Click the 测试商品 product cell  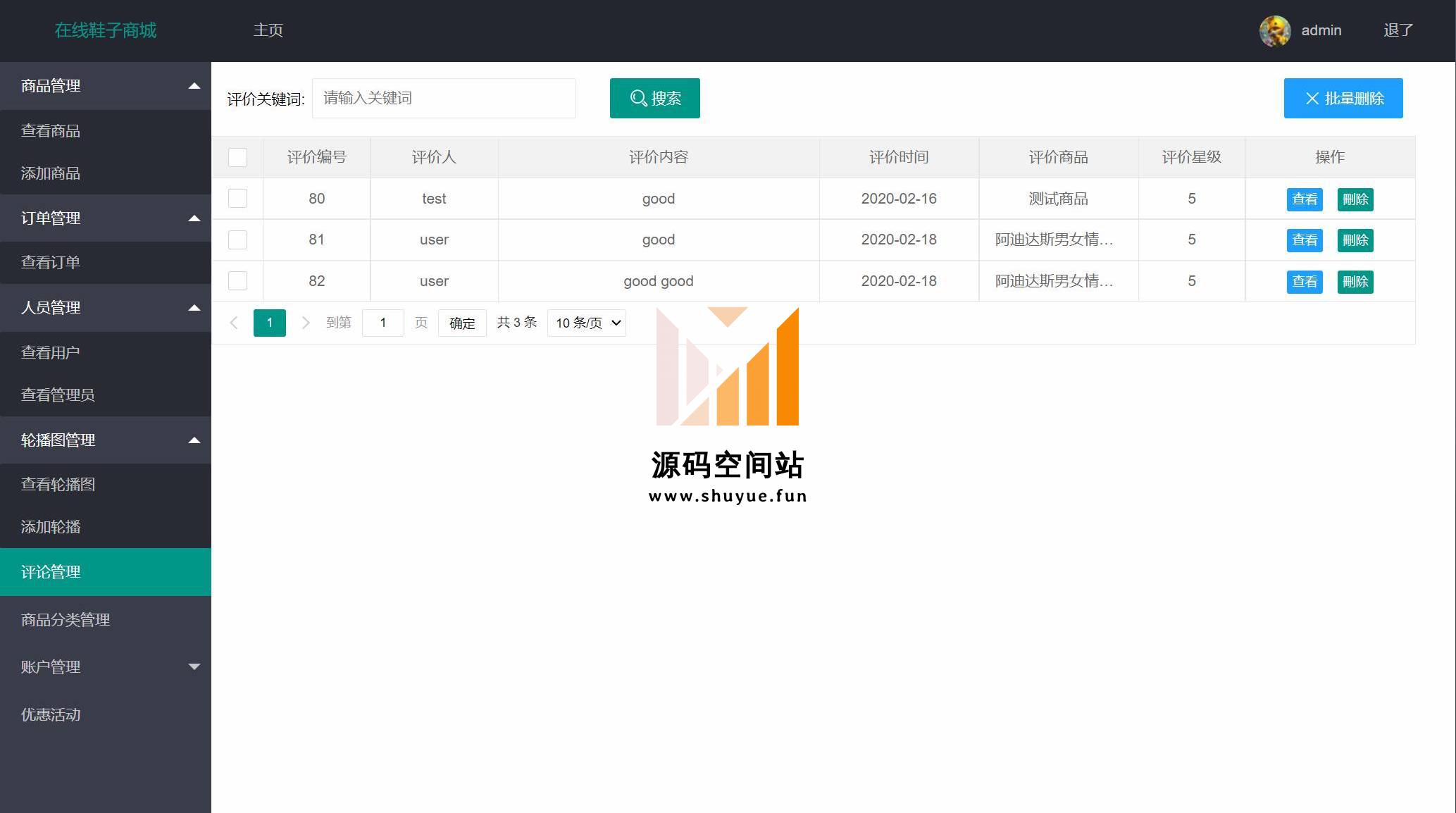(x=1059, y=199)
